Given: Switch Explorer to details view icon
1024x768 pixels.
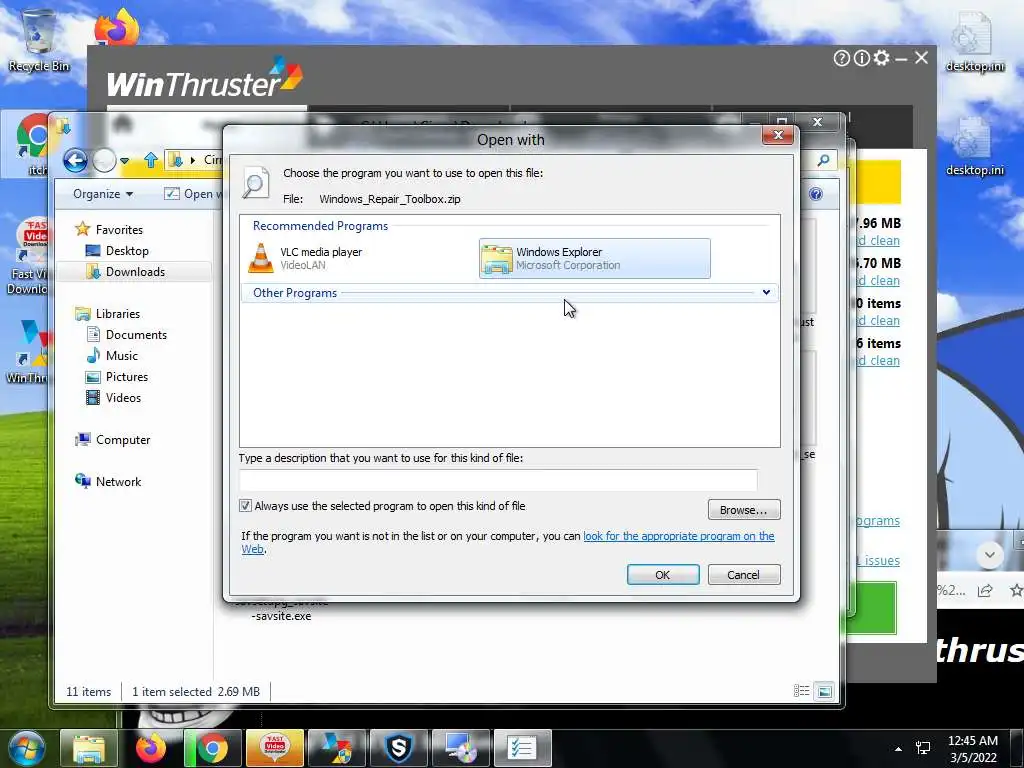Looking at the screenshot, I should click(801, 691).
